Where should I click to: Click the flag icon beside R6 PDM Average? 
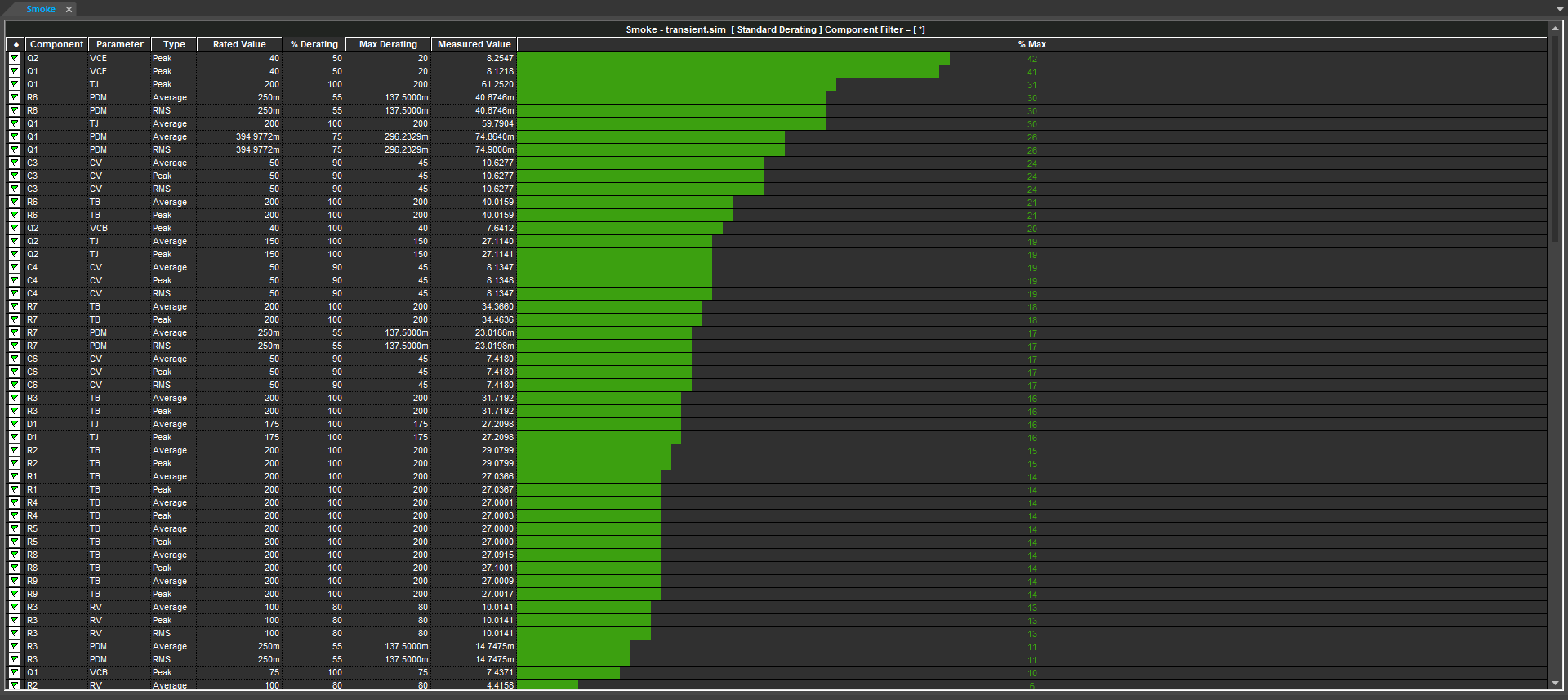(x=15, y=98)
